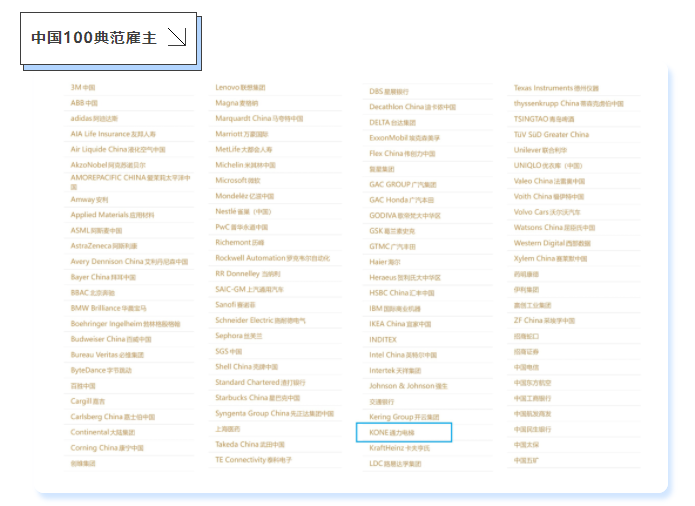695x506 pixels.
Task: Open BMW Brilliance
Action: [109, 308]
